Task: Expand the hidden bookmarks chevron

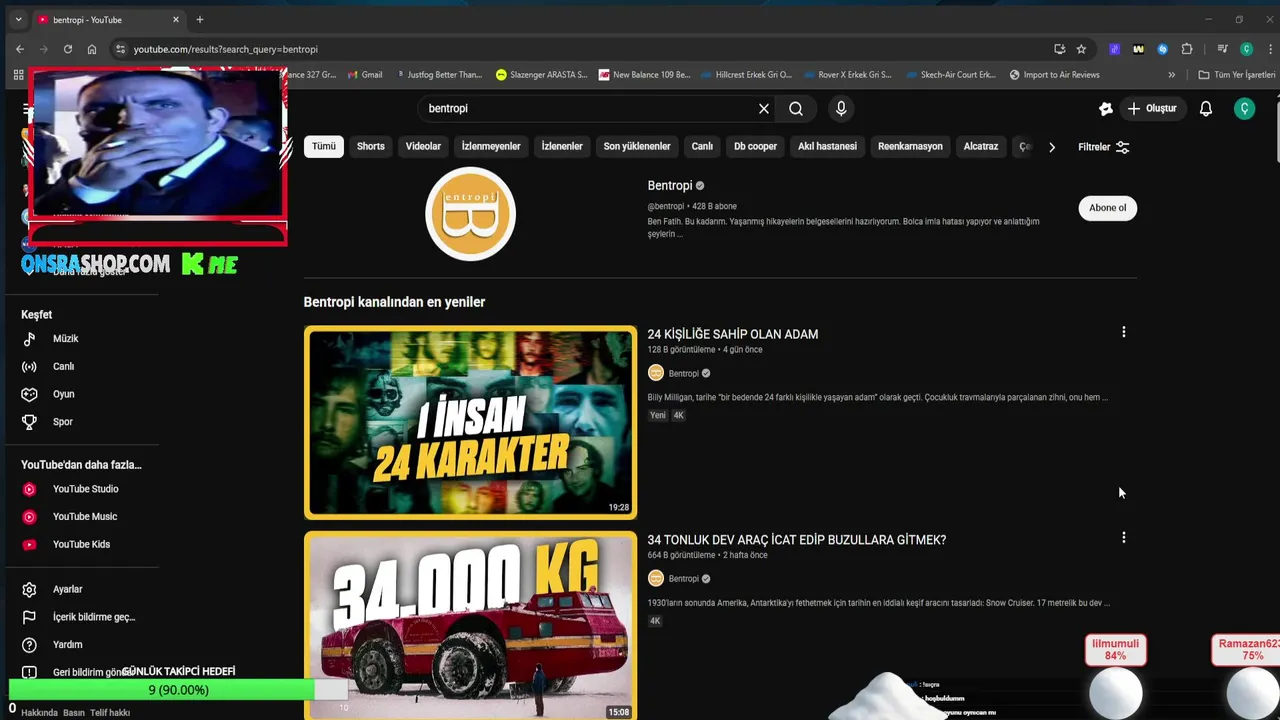Action: pos(1172,75)
